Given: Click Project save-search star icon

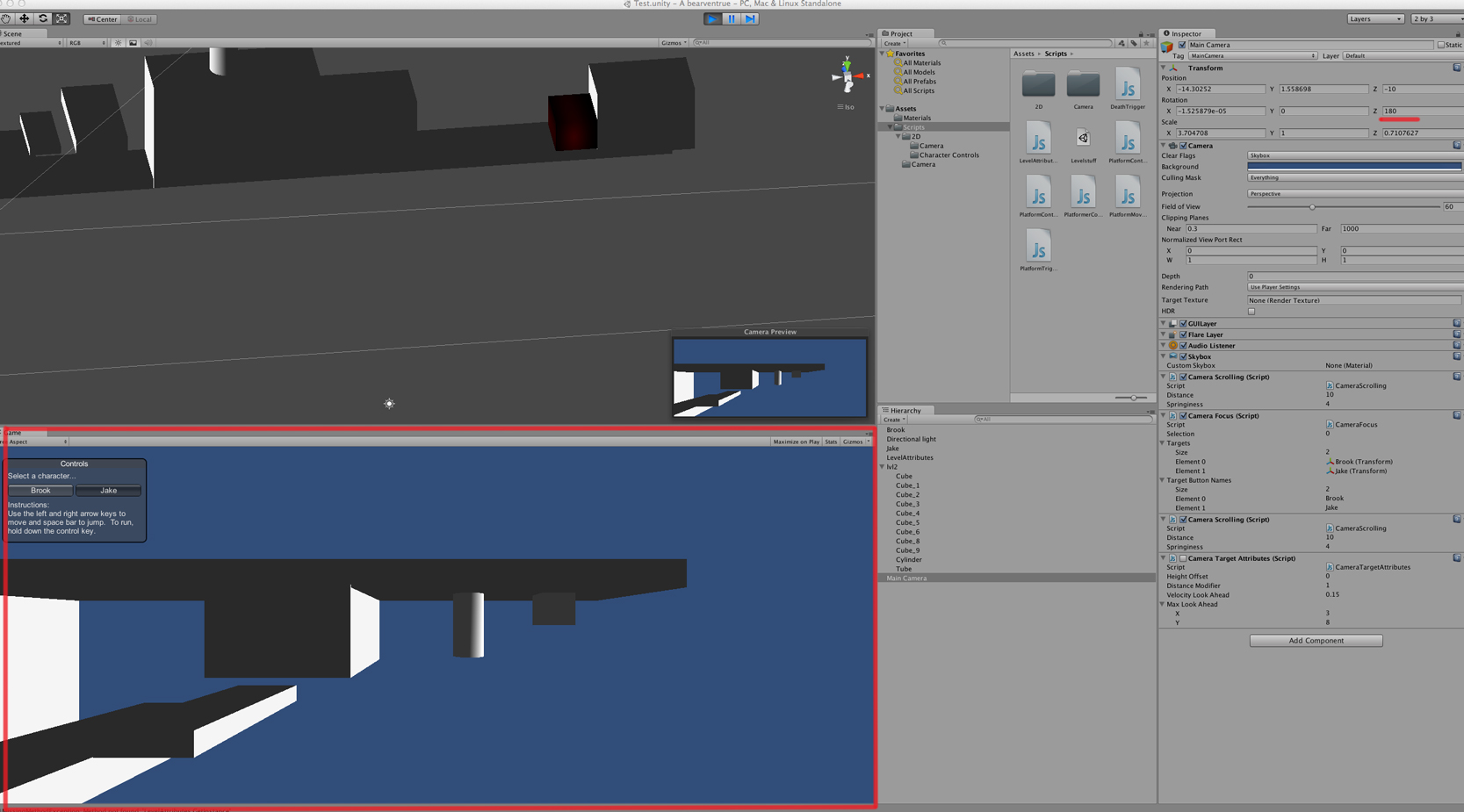Looking at the screenshot, I should click(x=1146, y=43).
